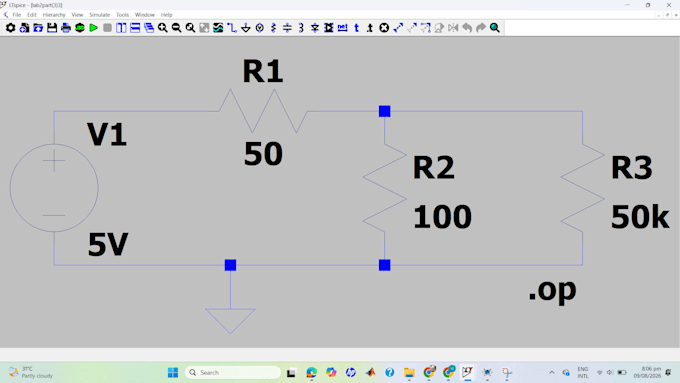Click the Windows Start button
Screen dimensions: 680x383
[x=173, y=373]
